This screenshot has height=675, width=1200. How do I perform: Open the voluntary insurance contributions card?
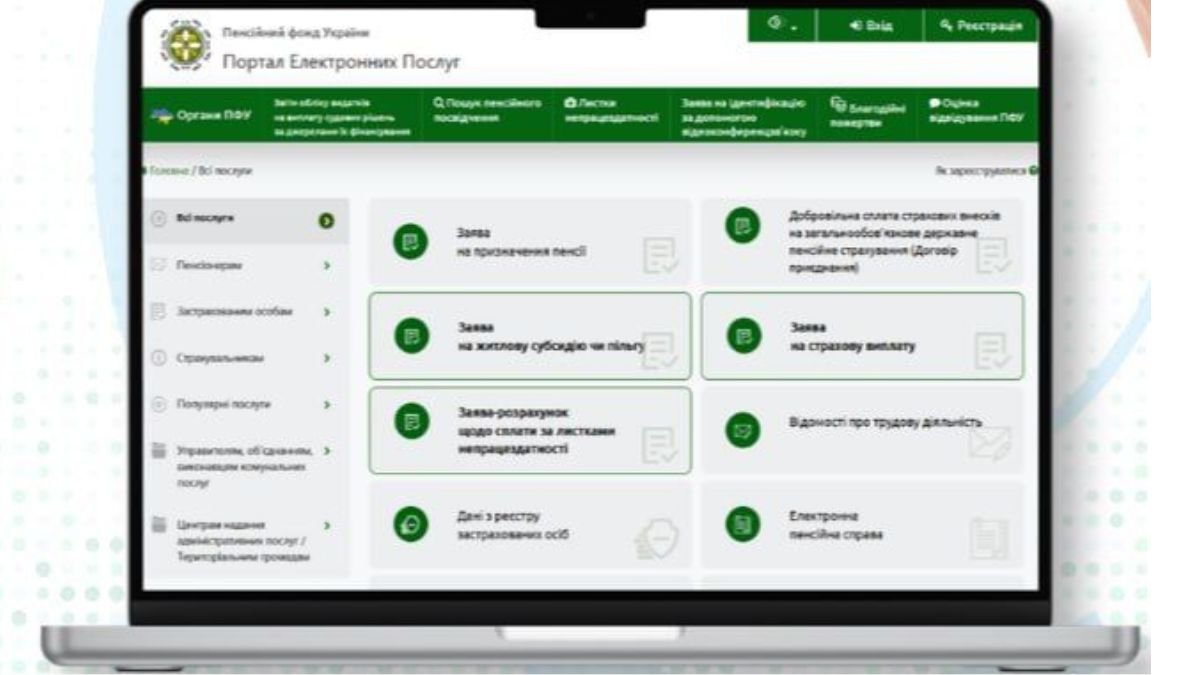(x=862, y=241)
